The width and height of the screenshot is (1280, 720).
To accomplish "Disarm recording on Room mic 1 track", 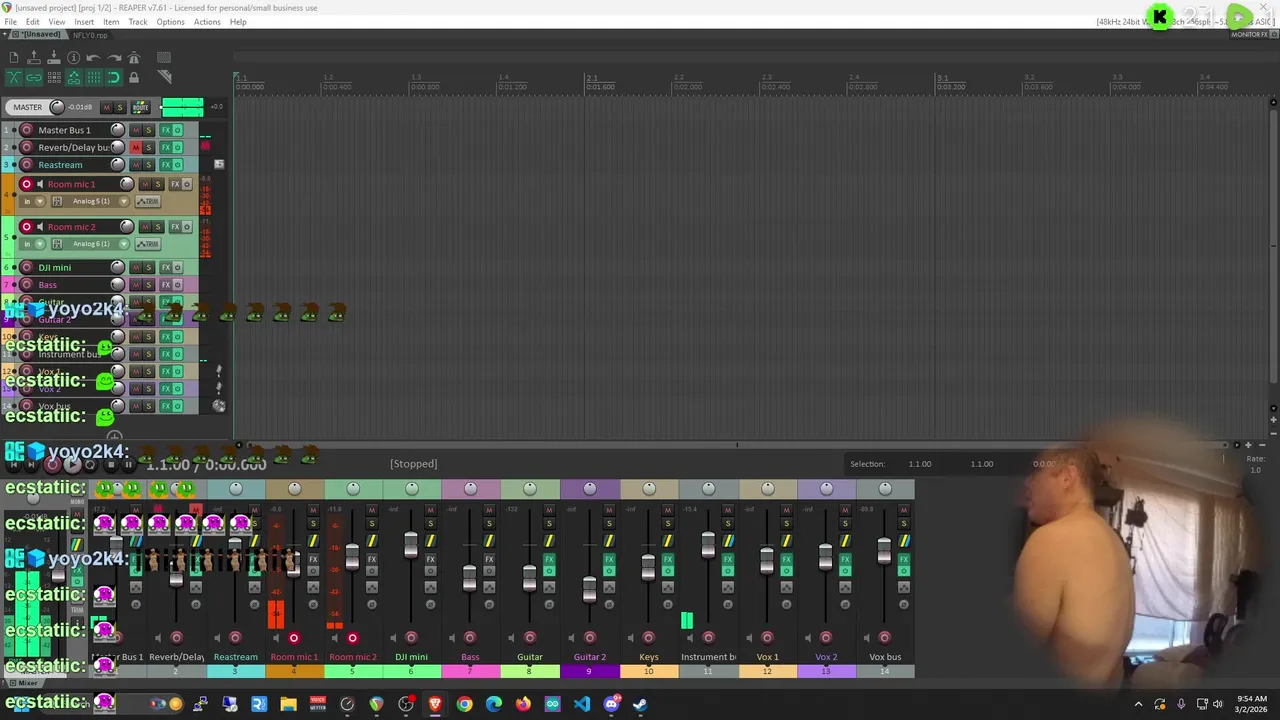I will tap(26, 184).
